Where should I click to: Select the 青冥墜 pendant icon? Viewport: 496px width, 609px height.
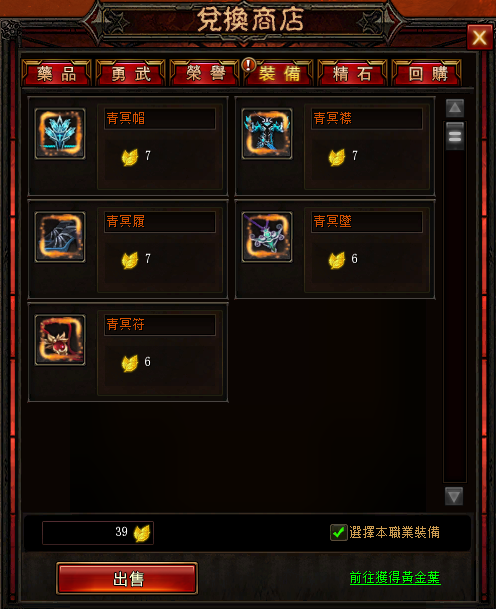[267, 237]
